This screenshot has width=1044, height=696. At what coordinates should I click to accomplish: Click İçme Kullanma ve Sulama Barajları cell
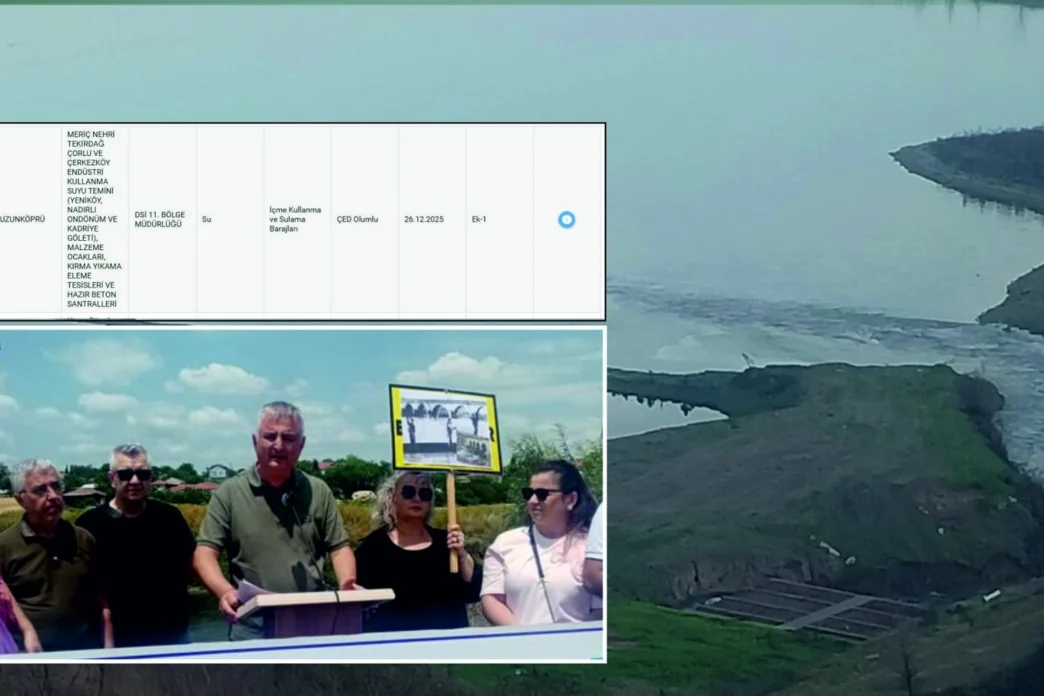click(295, 219)
